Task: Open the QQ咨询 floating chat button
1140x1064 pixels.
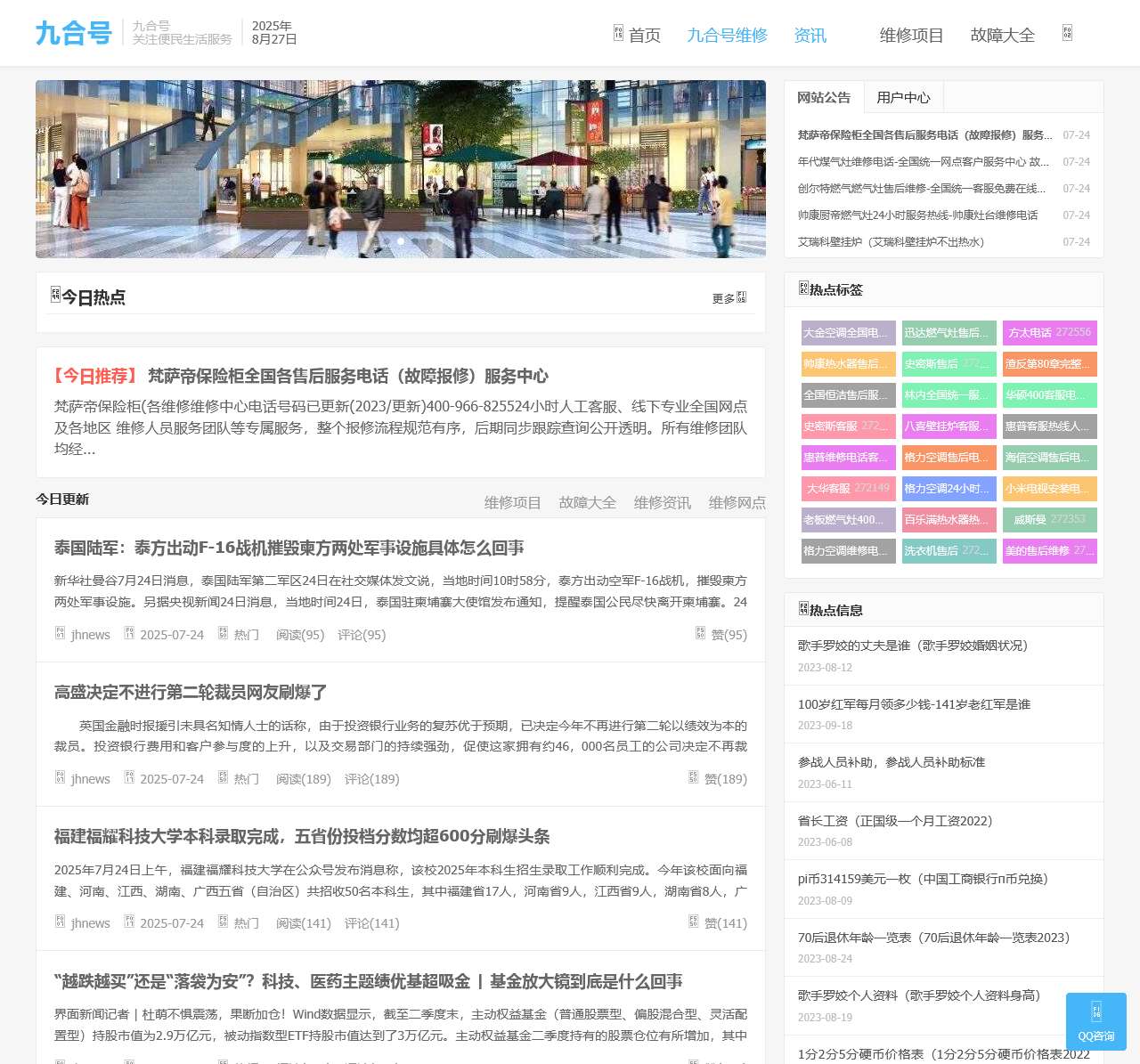Action: 1095,1021
